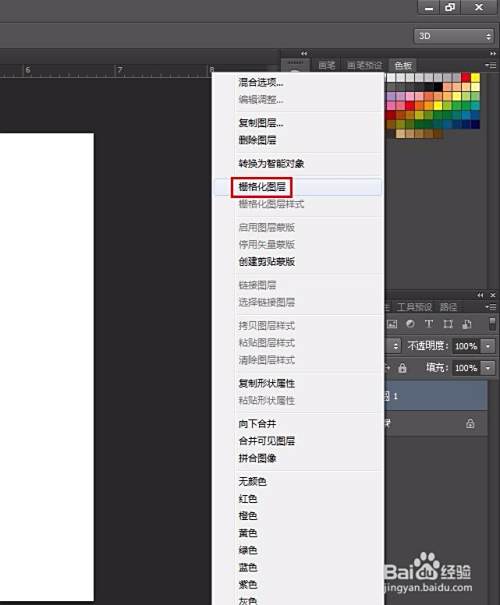Screen dimensions: 500x605
Task: Expand the left panel column double arrows
Action: (304, 53)
